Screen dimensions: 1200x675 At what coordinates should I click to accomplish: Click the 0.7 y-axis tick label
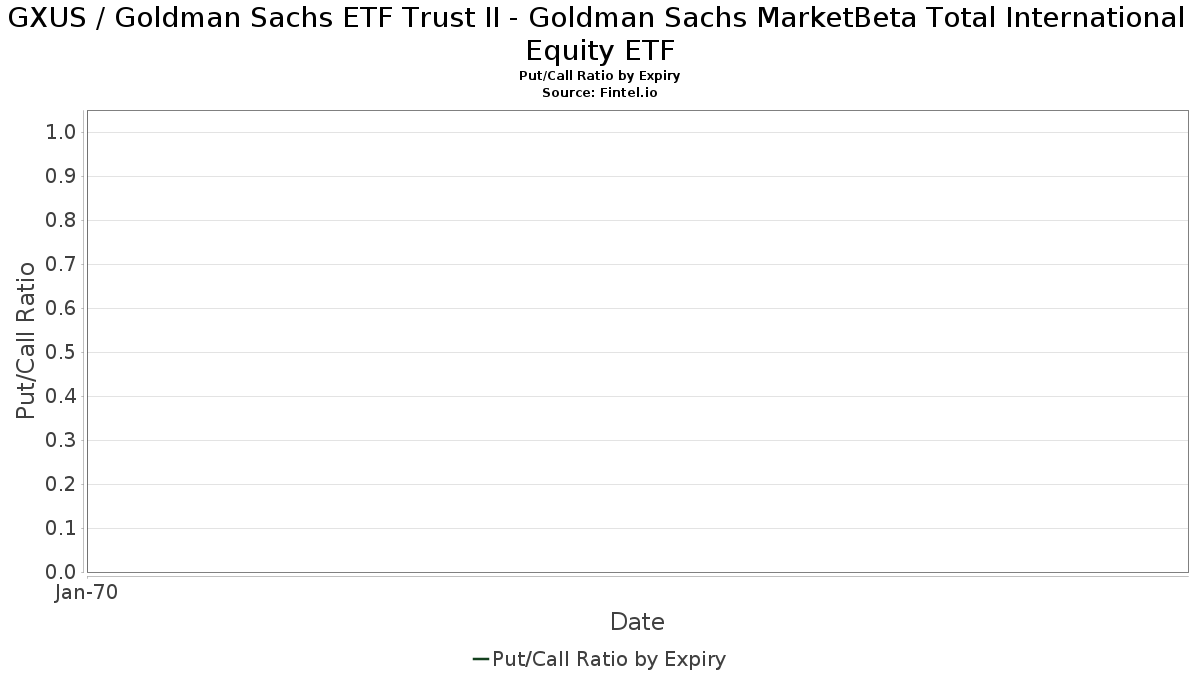[x=61, y=265]
